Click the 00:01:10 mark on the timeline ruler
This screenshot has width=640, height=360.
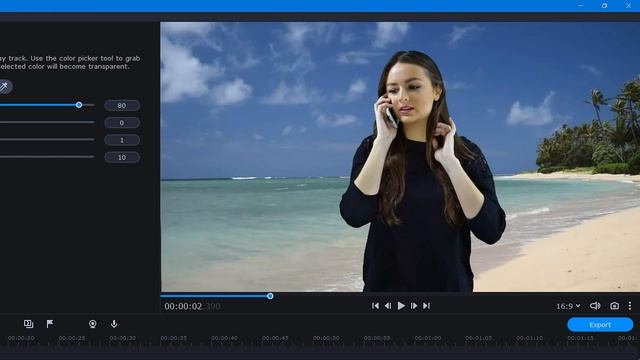click(x=529, y=338)
